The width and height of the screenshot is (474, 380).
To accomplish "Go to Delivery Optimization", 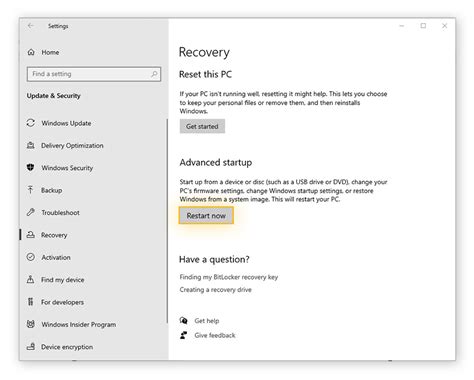I will (72, 146).
